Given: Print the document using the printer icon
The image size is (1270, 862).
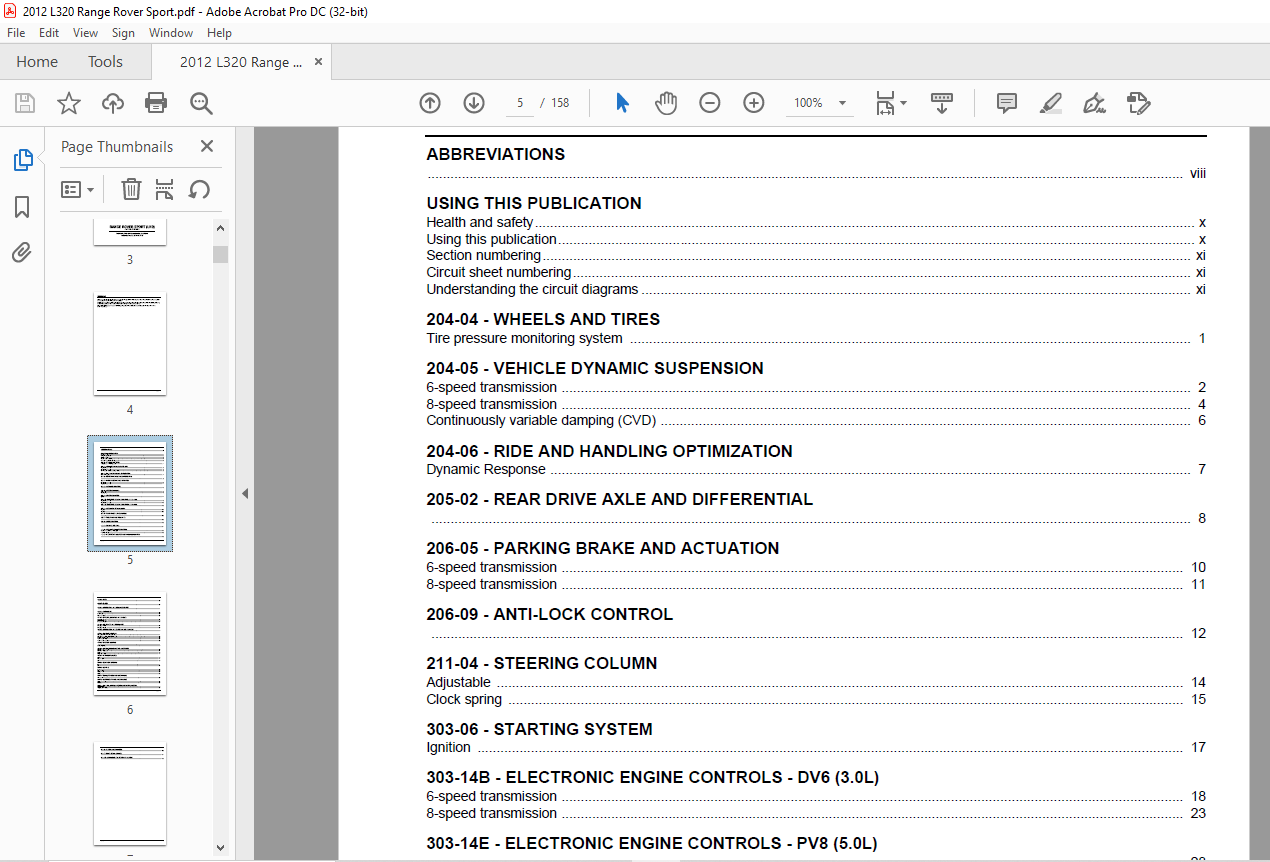Looking at the screenshot, I should (x=156, y=103).
